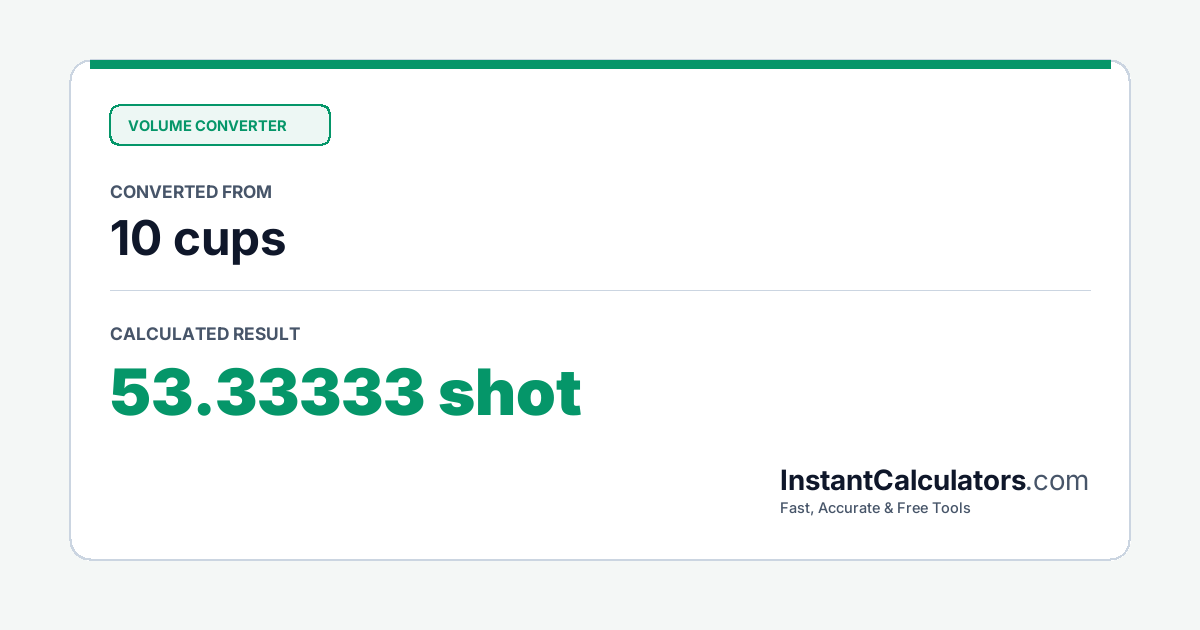
Task: Click the horizontal divider below 10 cups
Action: click(x=600, y=290)
